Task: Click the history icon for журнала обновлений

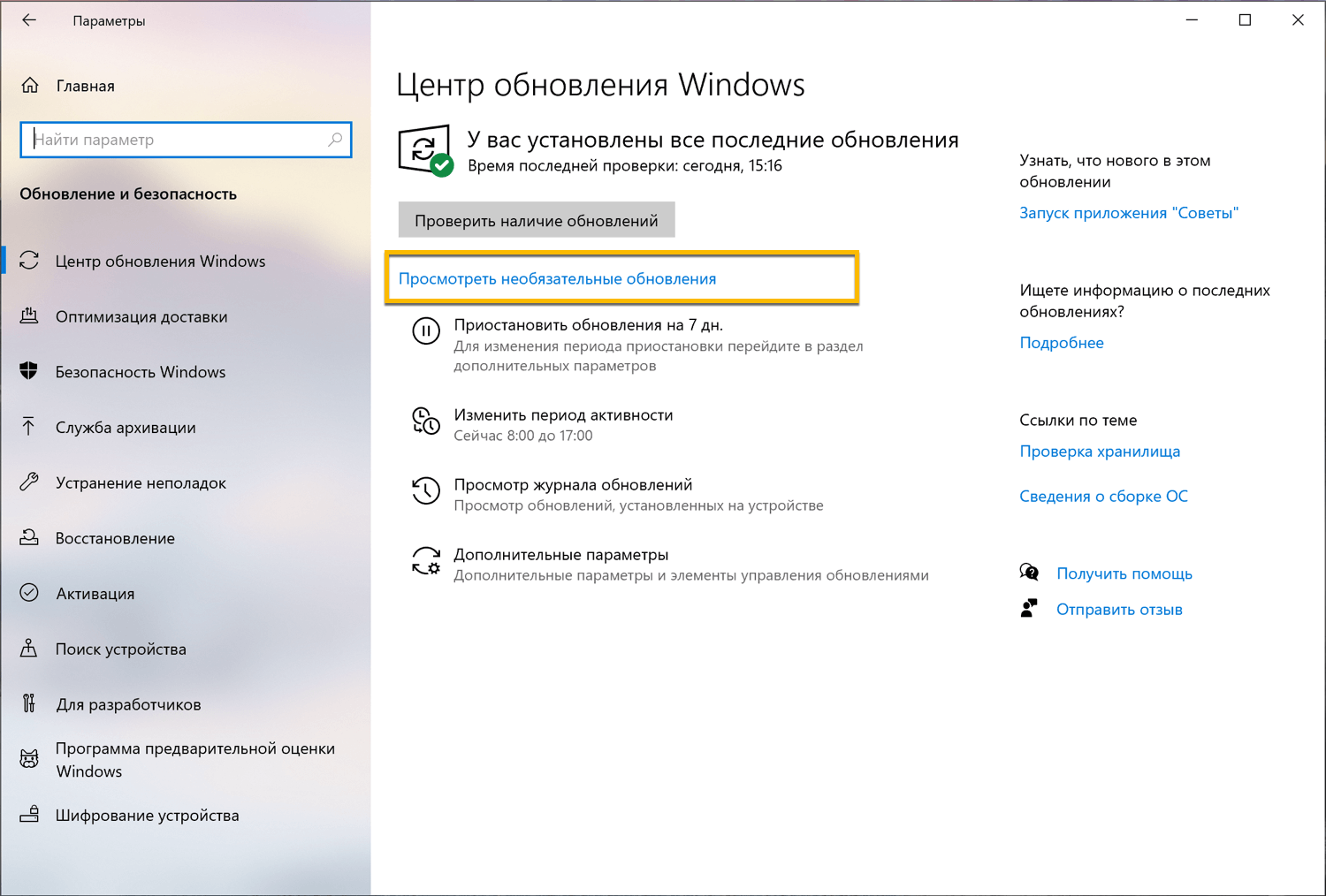Action: [x=426, y=490]
